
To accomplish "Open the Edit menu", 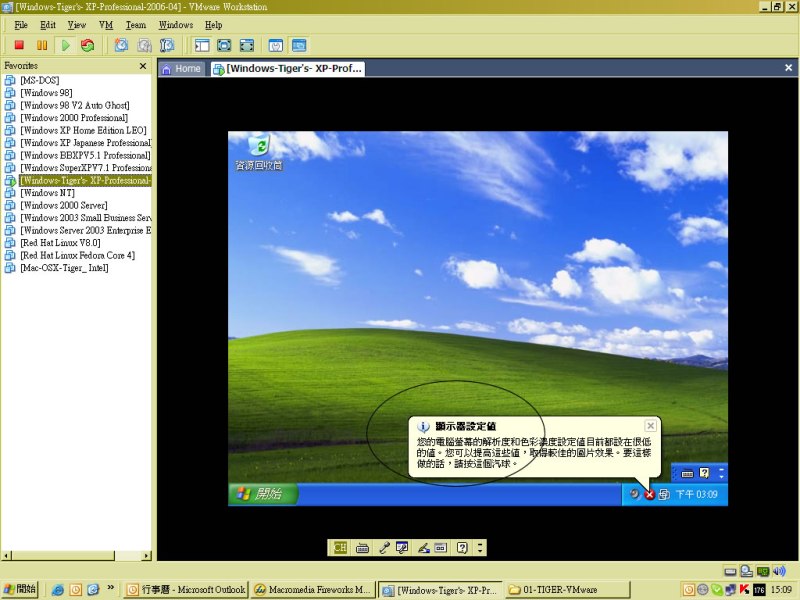I will (x=47, y=25).
